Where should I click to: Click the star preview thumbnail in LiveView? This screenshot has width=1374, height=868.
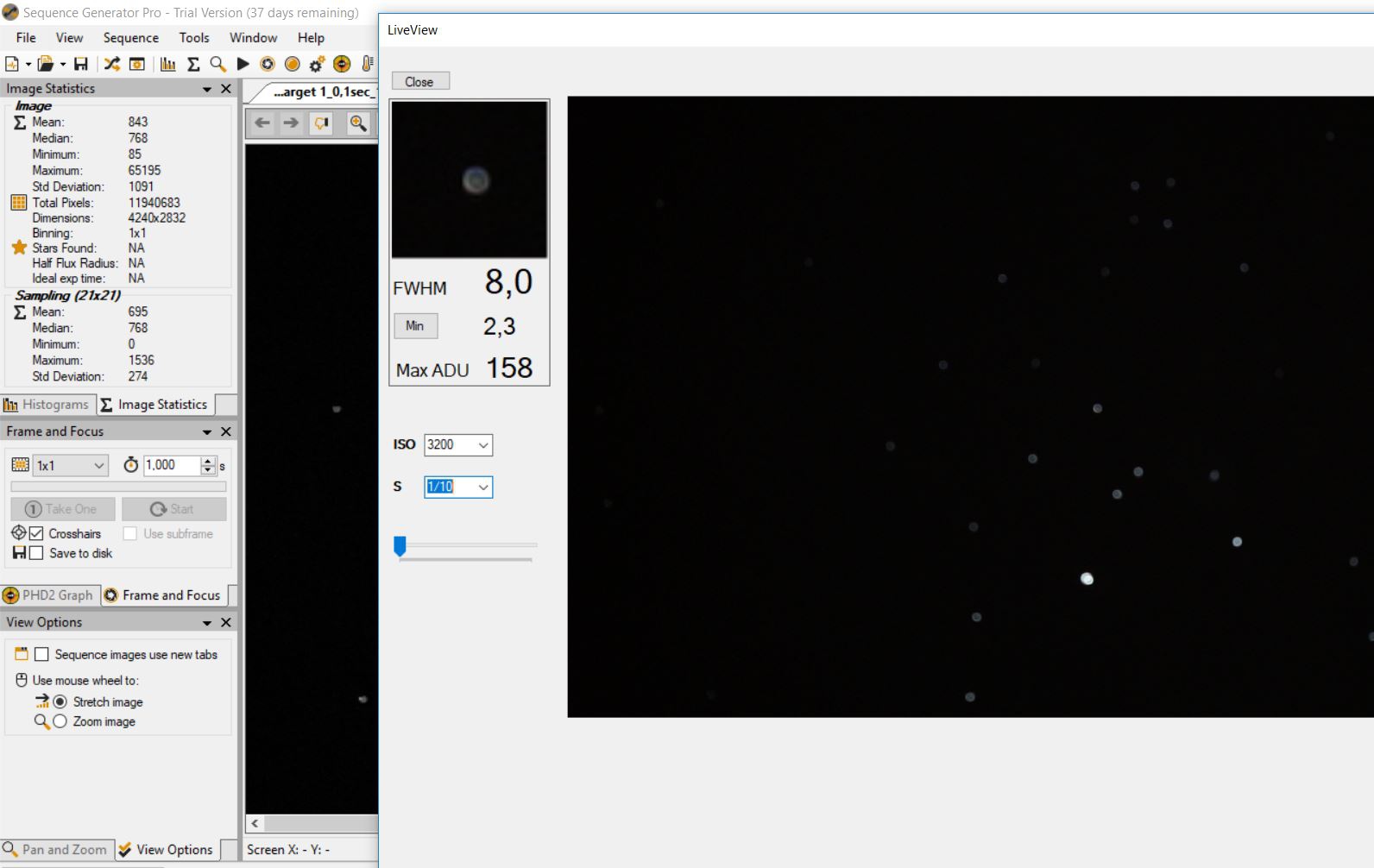[470, 180]
